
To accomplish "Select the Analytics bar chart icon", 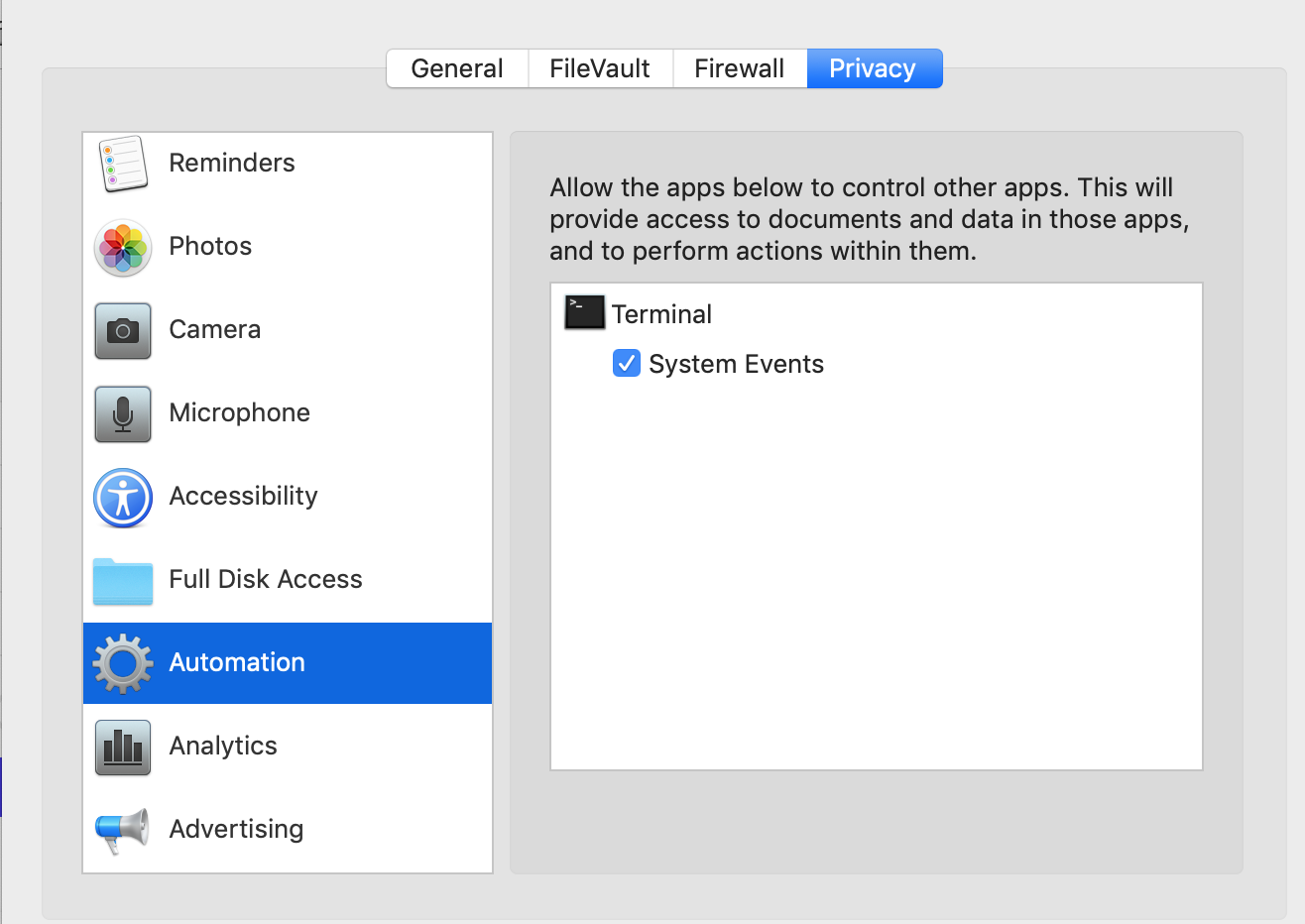I will [x=122, y=746].
